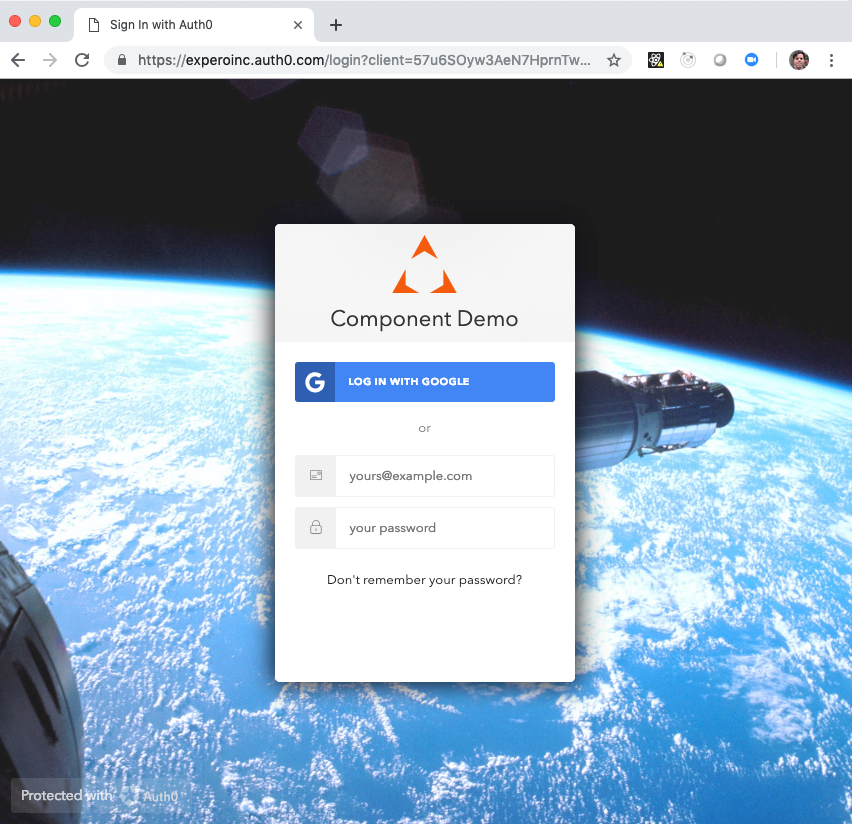
Task: Click the browser forward arrow
Action: (x=50, y=60)
